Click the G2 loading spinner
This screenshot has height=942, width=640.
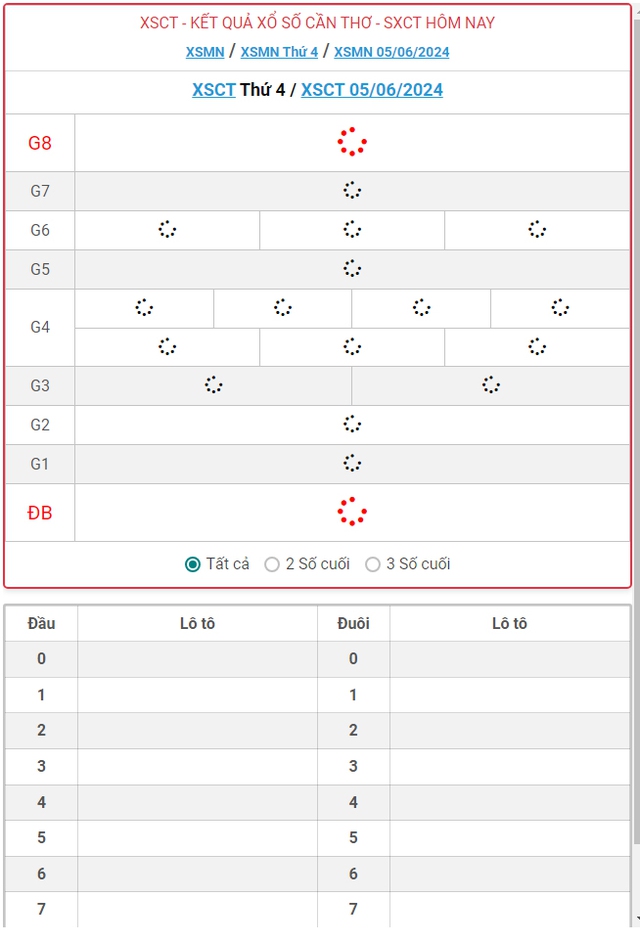(352, 424)
